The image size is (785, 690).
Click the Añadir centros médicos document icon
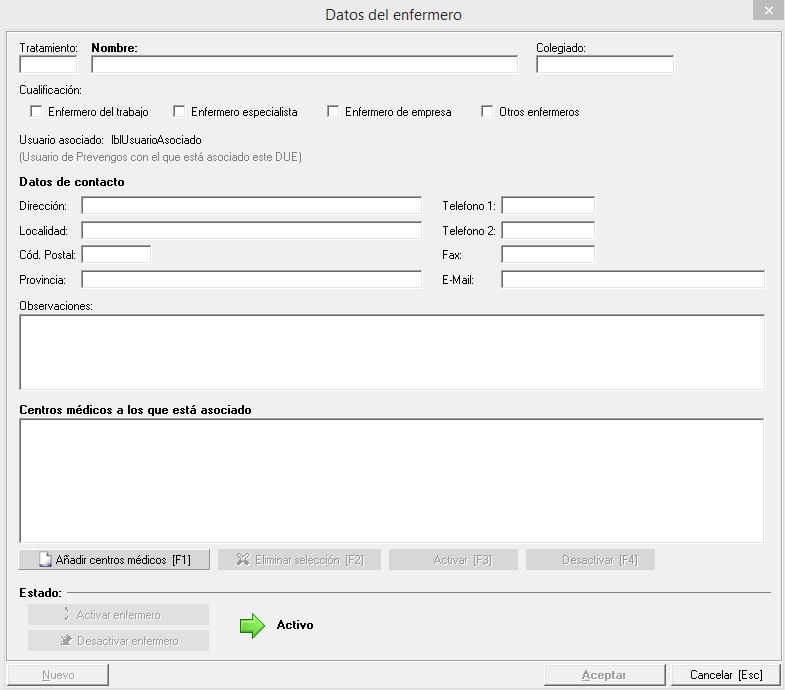pyautogui.click(x=44, y=560)
